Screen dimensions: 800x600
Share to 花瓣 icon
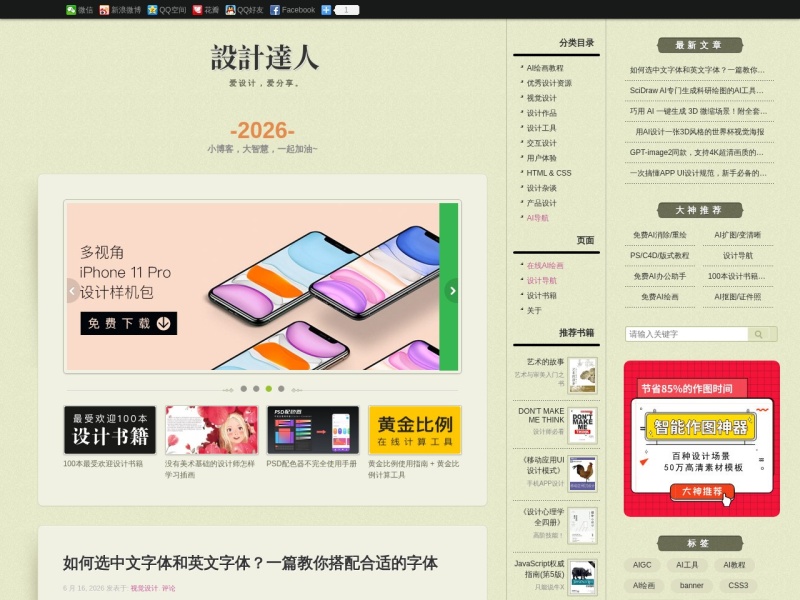pos(197,10)
